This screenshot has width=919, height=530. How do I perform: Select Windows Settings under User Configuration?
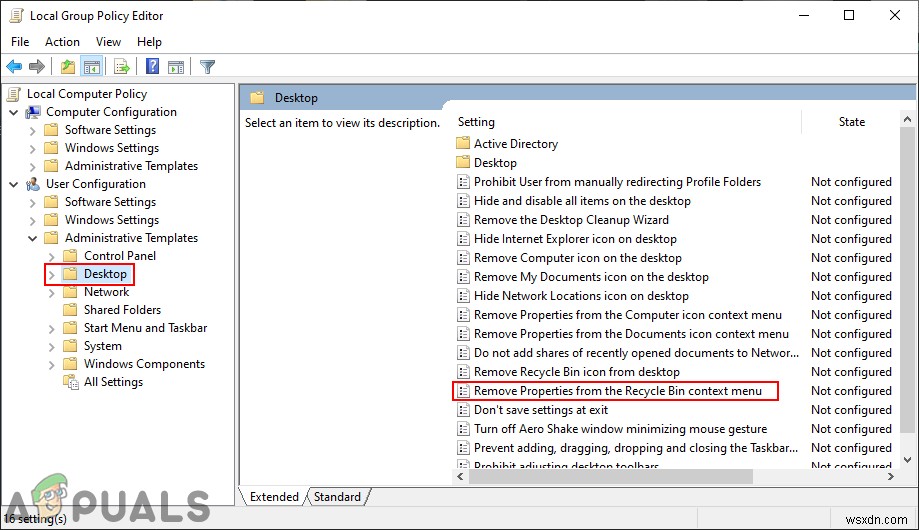[112, 220]
